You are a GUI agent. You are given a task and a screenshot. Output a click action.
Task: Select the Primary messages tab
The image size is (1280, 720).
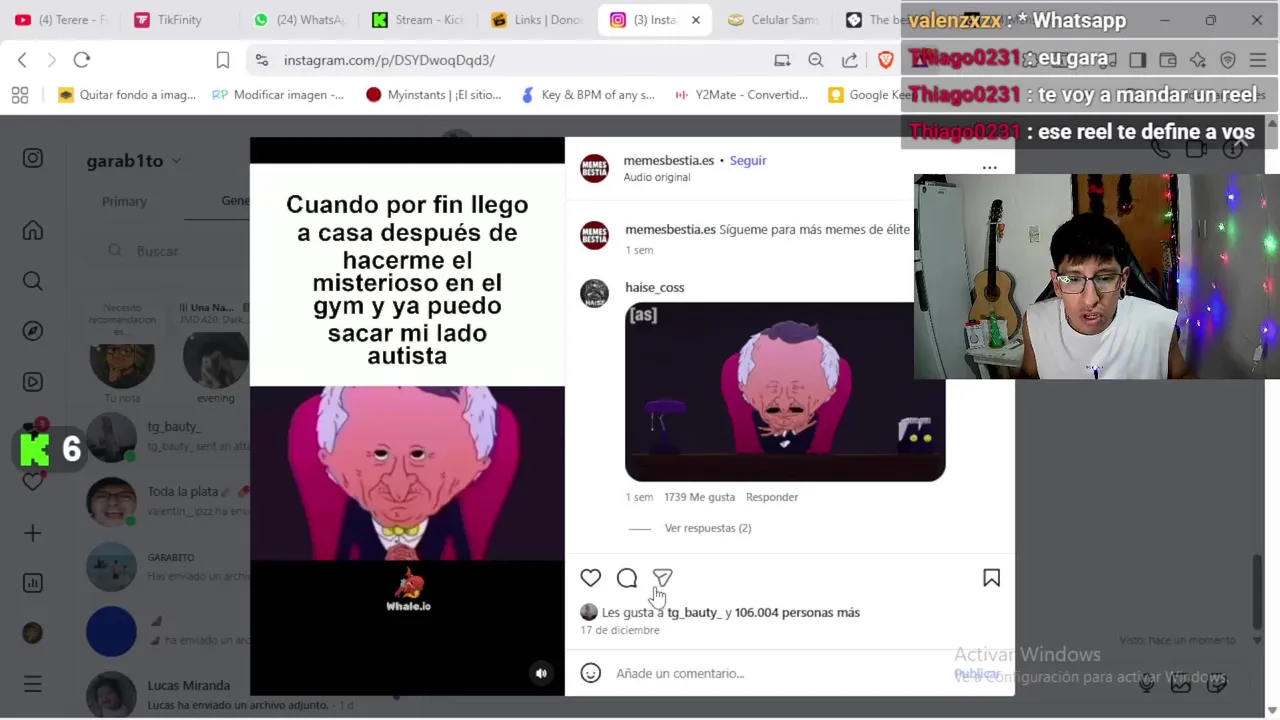(124, 201)
